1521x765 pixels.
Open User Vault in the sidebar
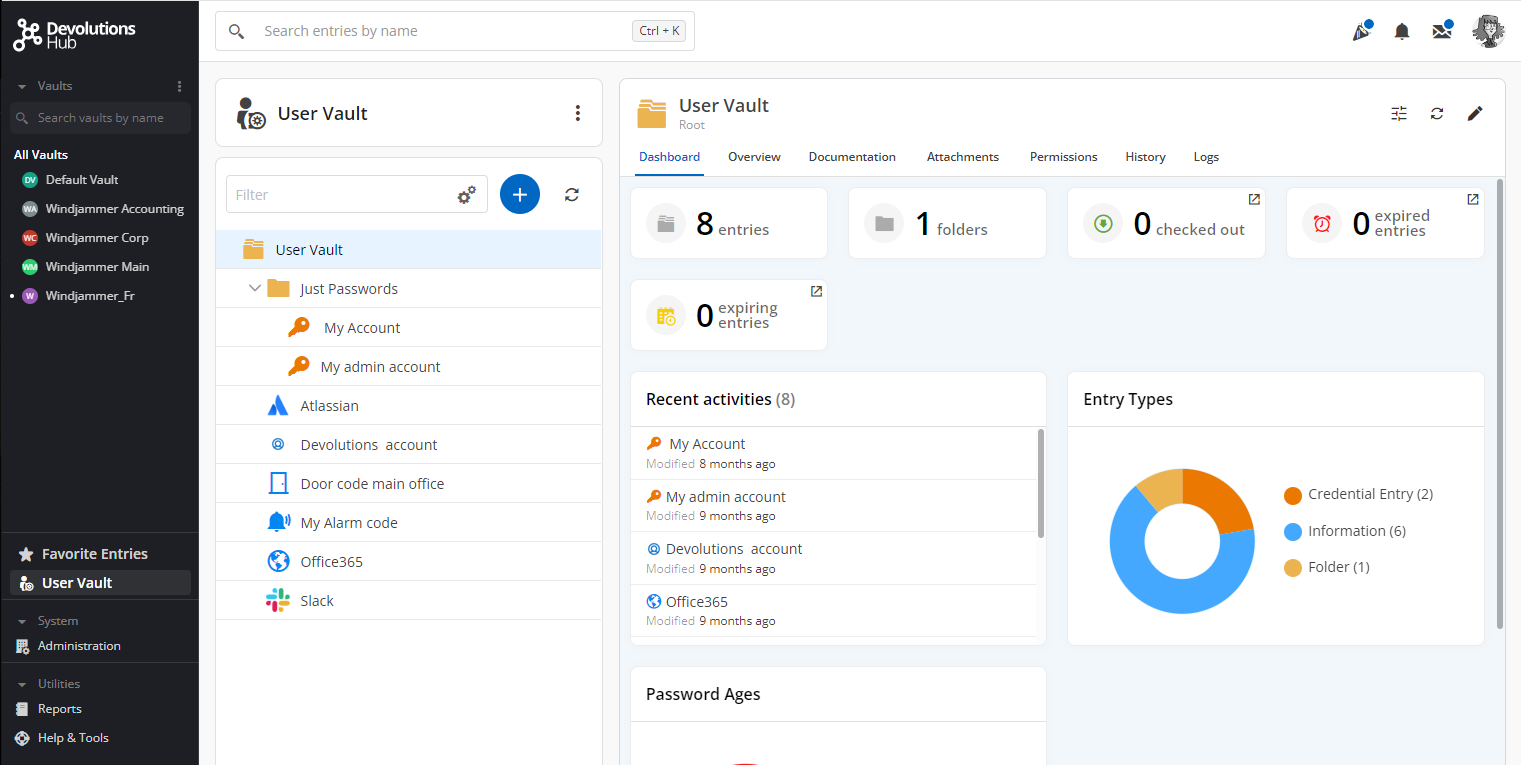click(100, 583)
